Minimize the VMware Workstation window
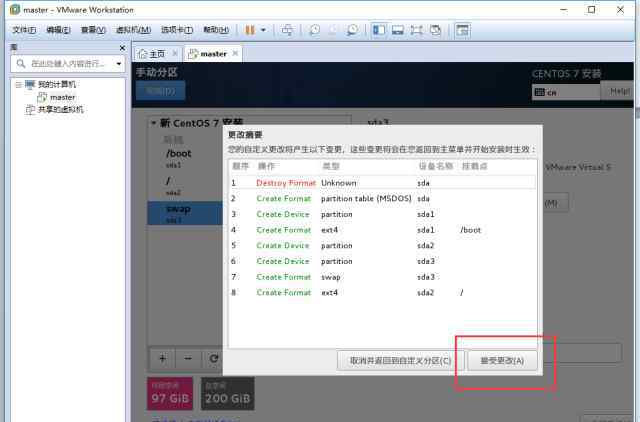Screen dimensions: 640x422 tap(564, 10)
